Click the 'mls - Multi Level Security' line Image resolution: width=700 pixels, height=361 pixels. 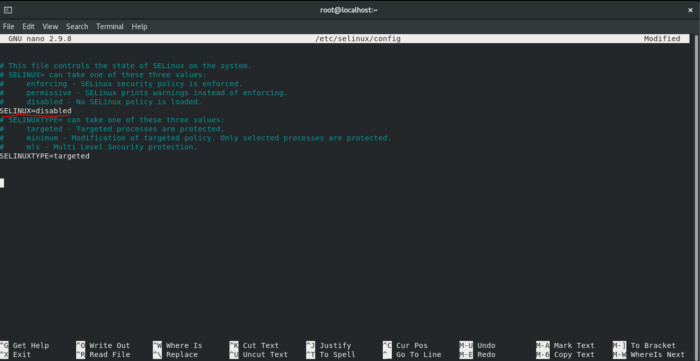99,147
